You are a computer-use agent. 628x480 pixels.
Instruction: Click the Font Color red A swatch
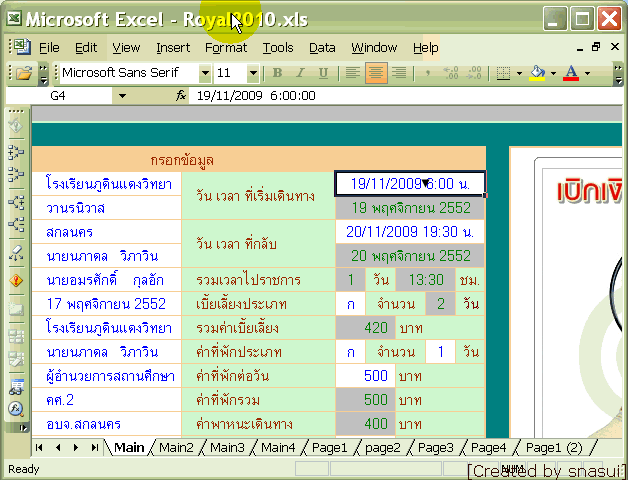(570, 73)
